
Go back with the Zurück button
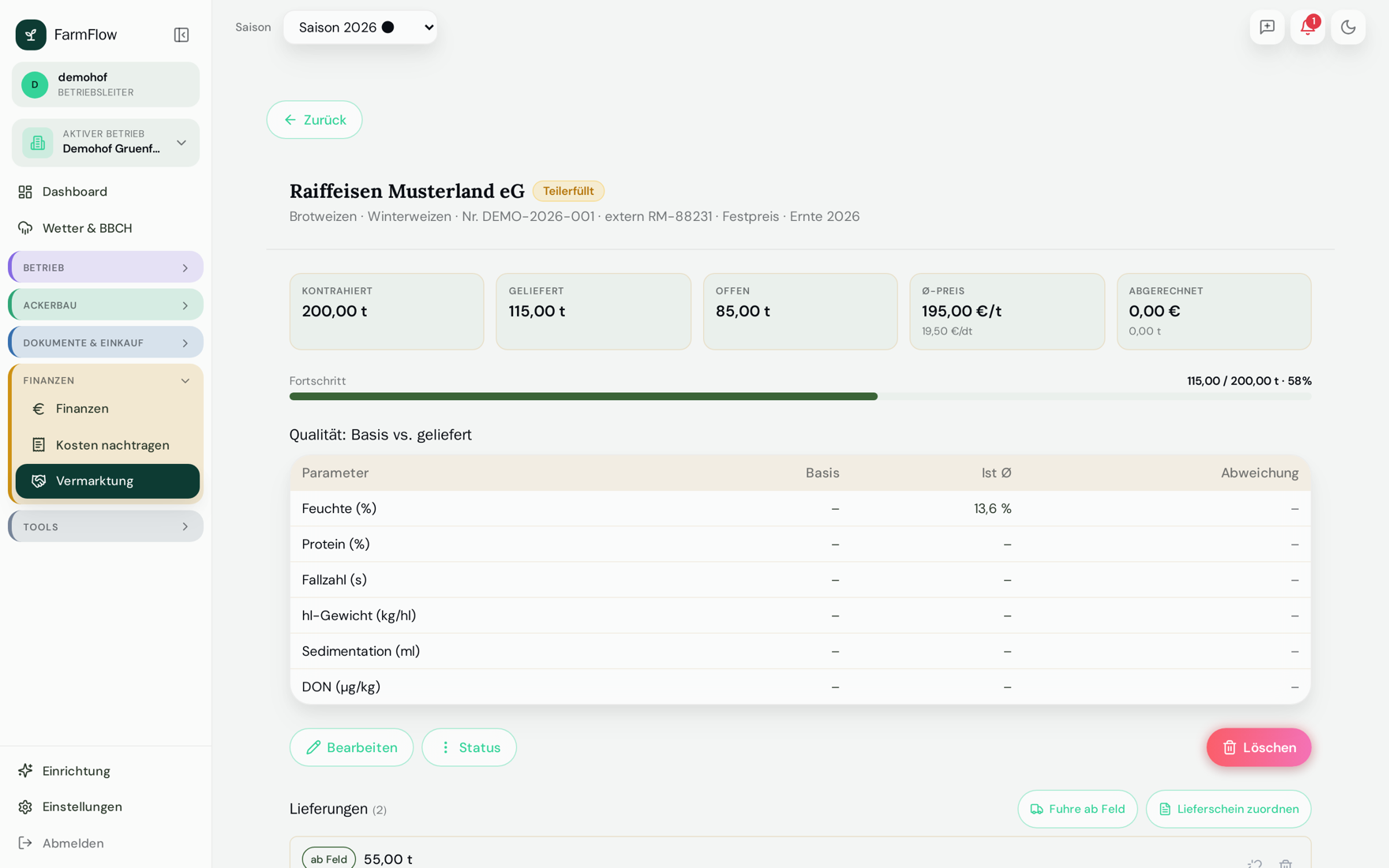click(314, 120)
